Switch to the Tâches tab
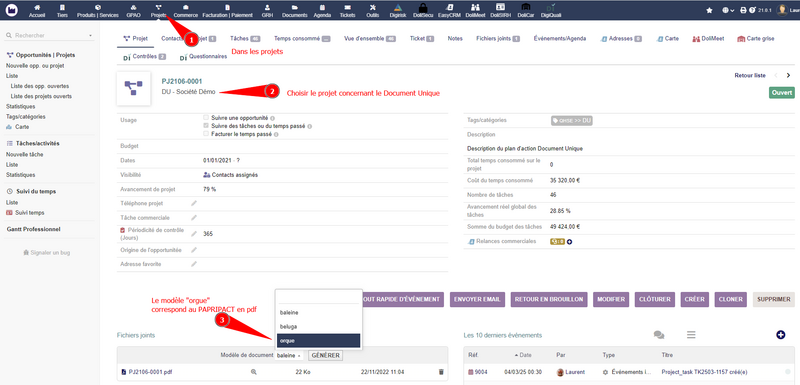800x385 pixels. click(x=245, y=38)
